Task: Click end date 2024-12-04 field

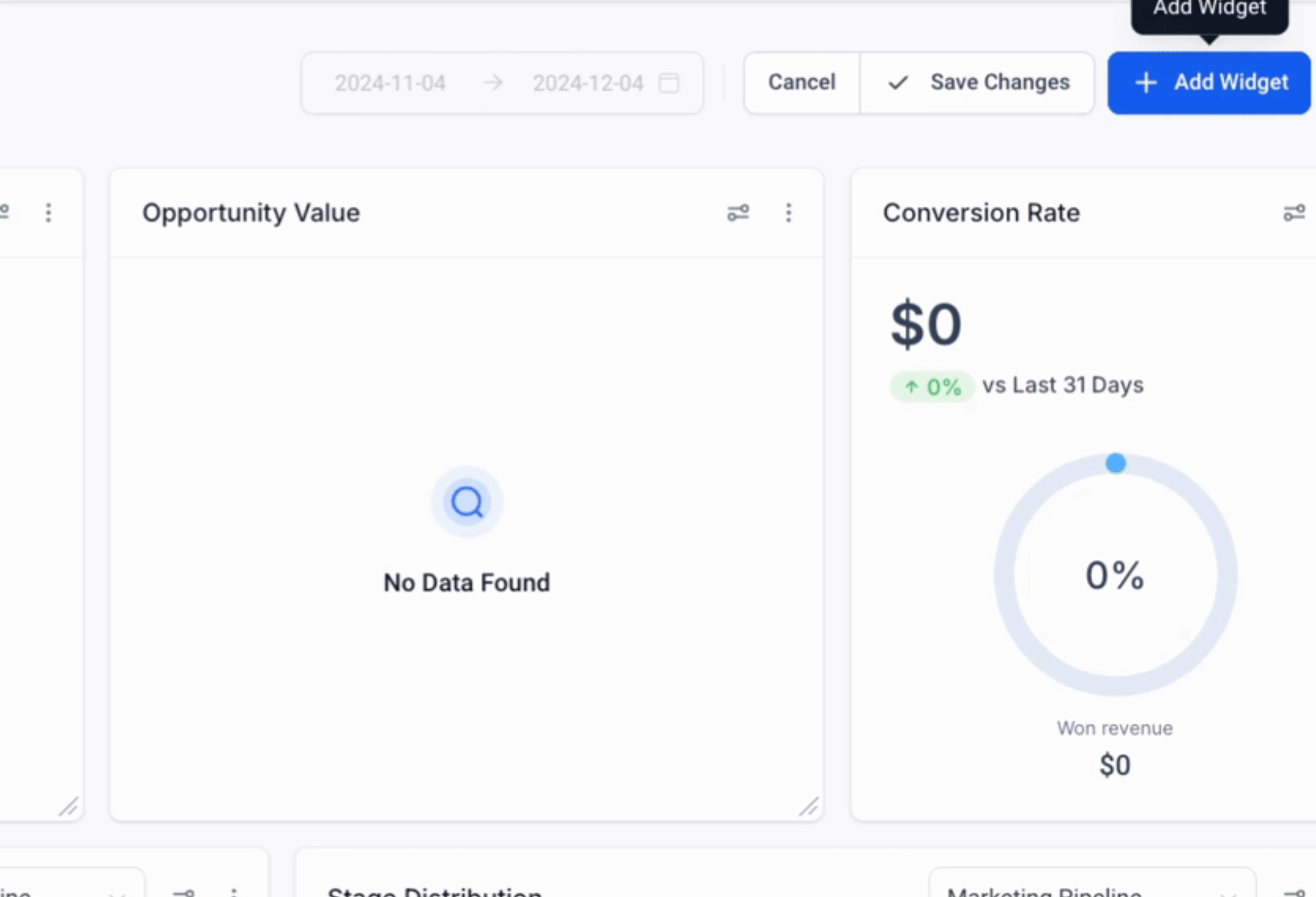Action: (588, 83)
